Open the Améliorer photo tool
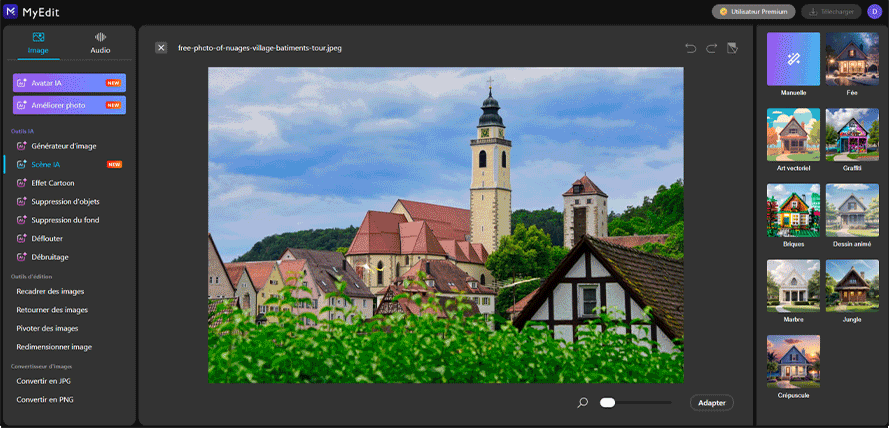The height and width of the screenshot is (428, 889). pos(69,105)
